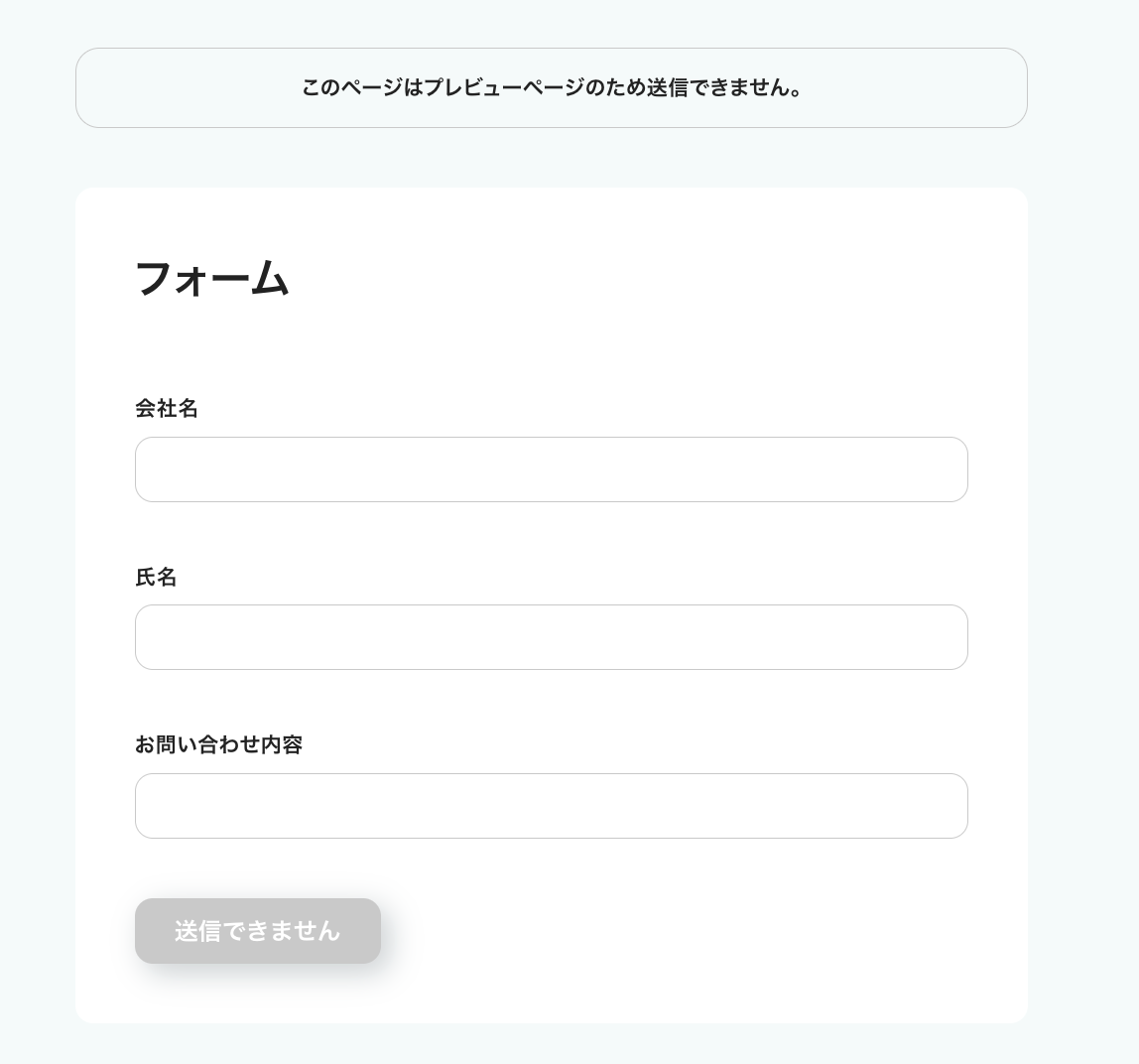Place cursor in the full name field
Viewport: 1139px width, 1064px height.
[x=551, y=637]
